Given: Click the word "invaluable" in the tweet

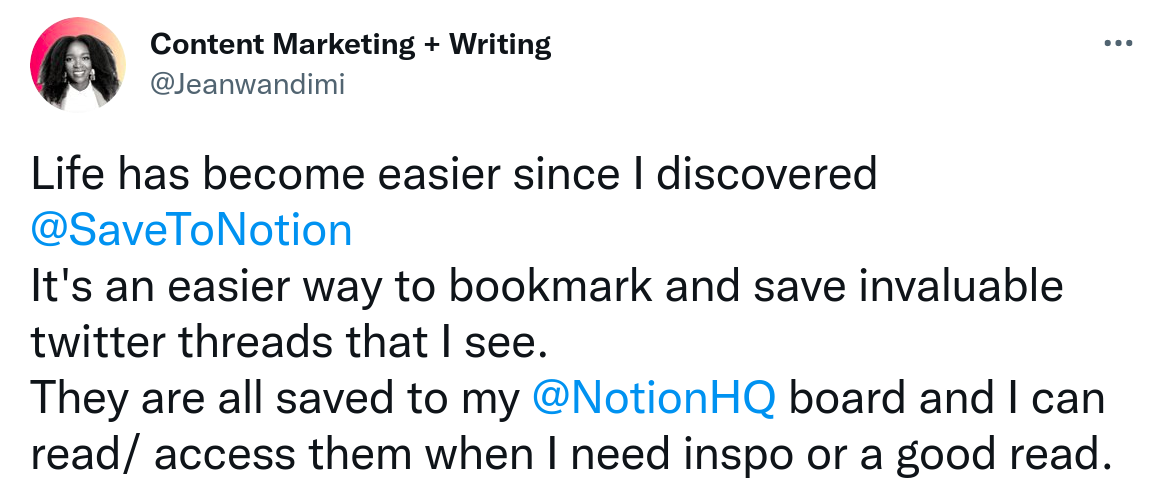Looking at the screenshot, I should click(961, 287).
